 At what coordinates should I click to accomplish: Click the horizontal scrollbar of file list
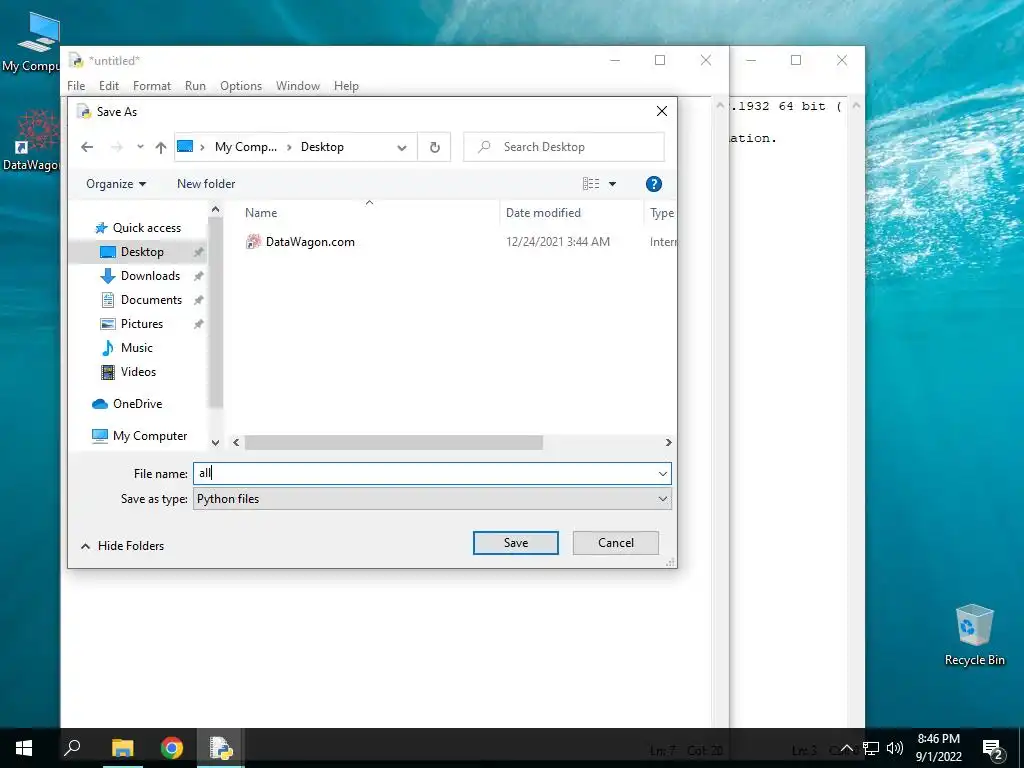394,443
